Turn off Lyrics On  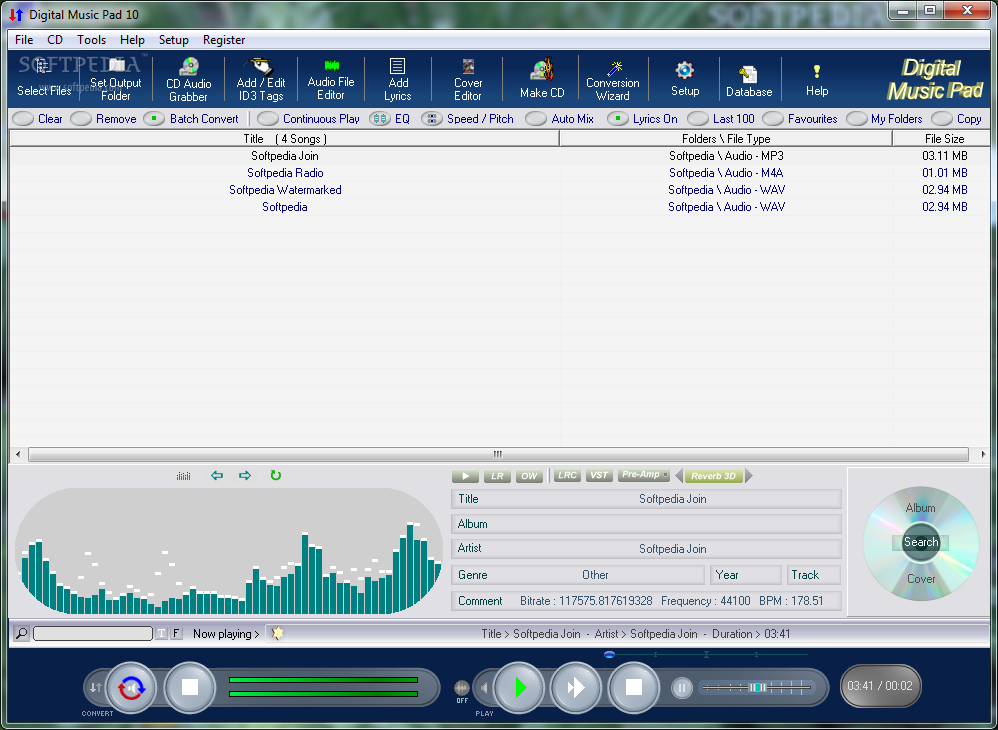point(617,119)
